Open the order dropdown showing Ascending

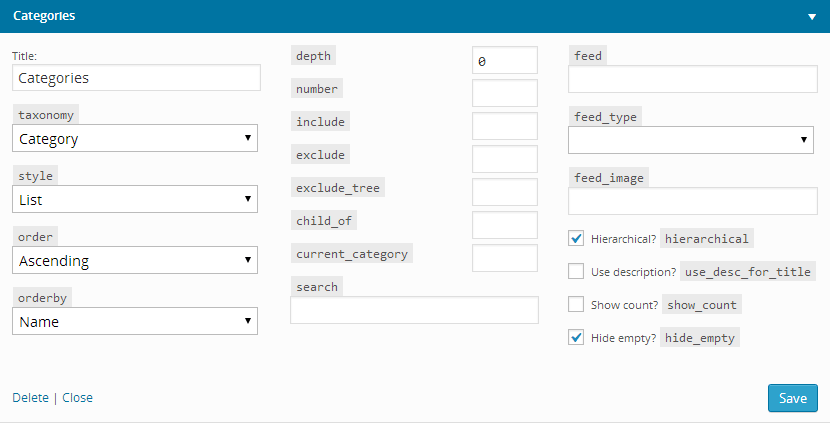(x=135, y=260)
